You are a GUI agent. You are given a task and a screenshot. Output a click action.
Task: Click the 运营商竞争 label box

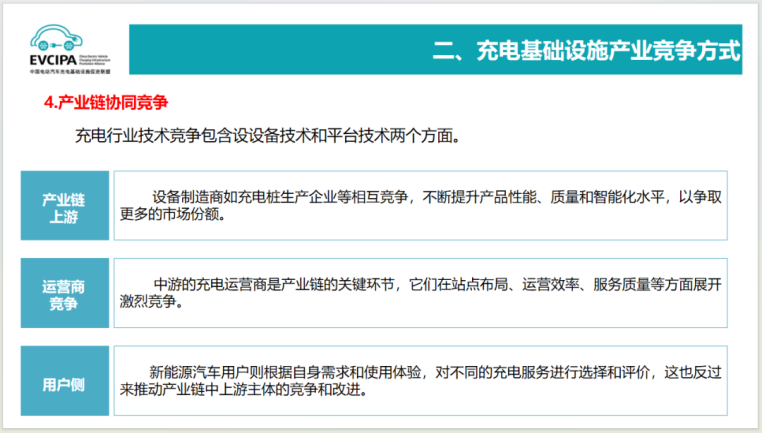[x=64, y=294]
